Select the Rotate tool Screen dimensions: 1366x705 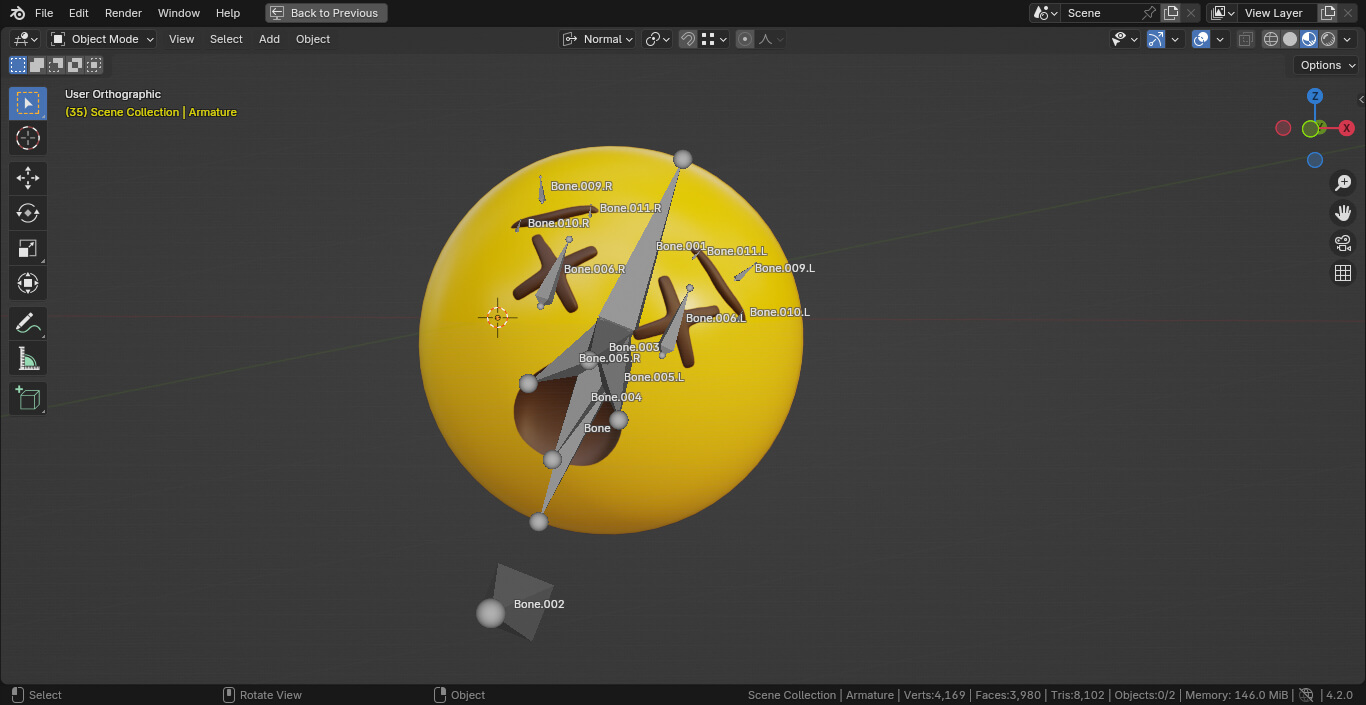click(28, 213)
